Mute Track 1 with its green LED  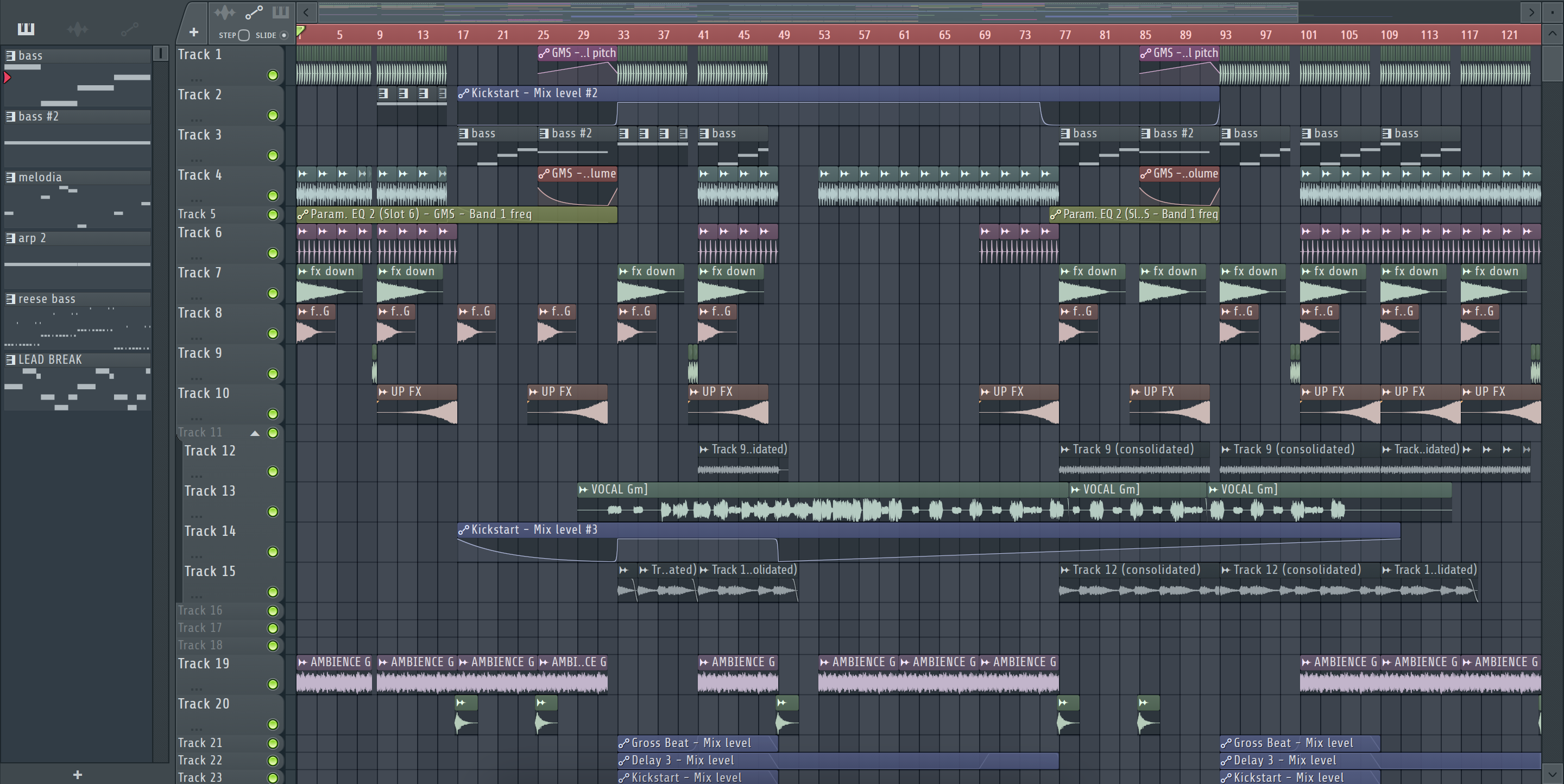pos(273,75)
